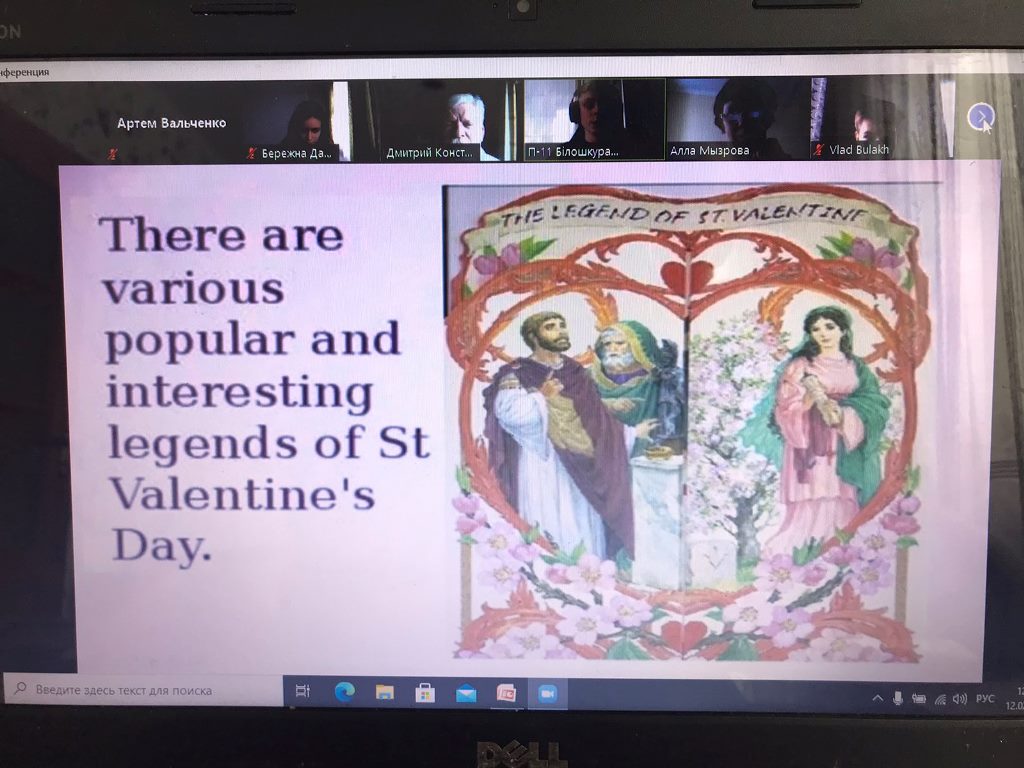
Task: Click the 'Артем Вальченко' name label
Action: tap(171, 123)
